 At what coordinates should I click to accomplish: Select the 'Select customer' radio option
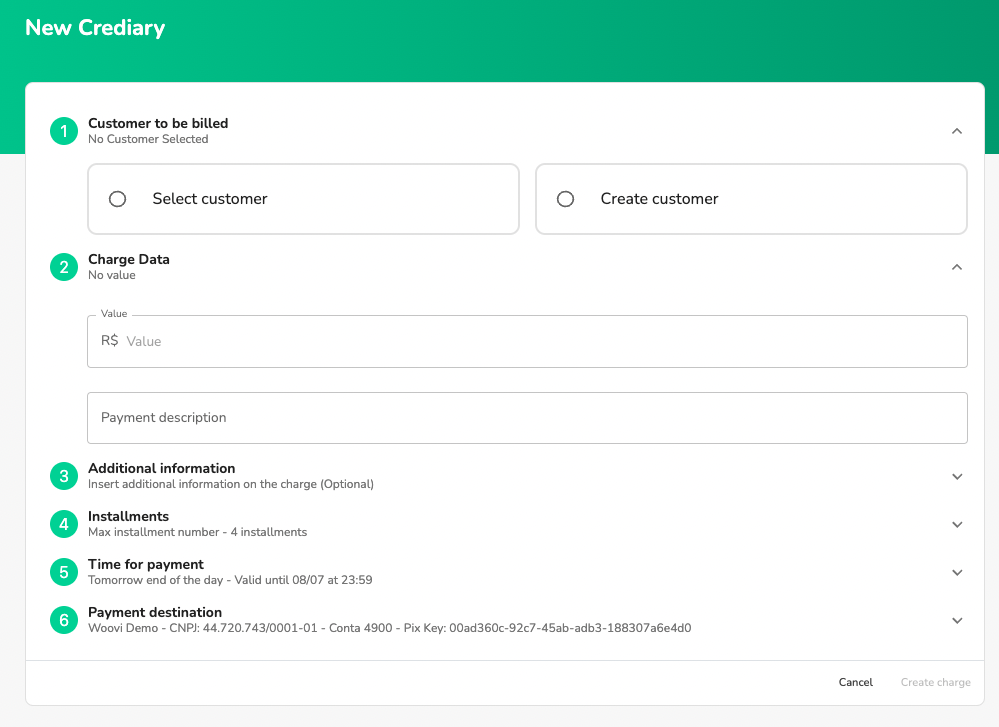click(118, 199)
